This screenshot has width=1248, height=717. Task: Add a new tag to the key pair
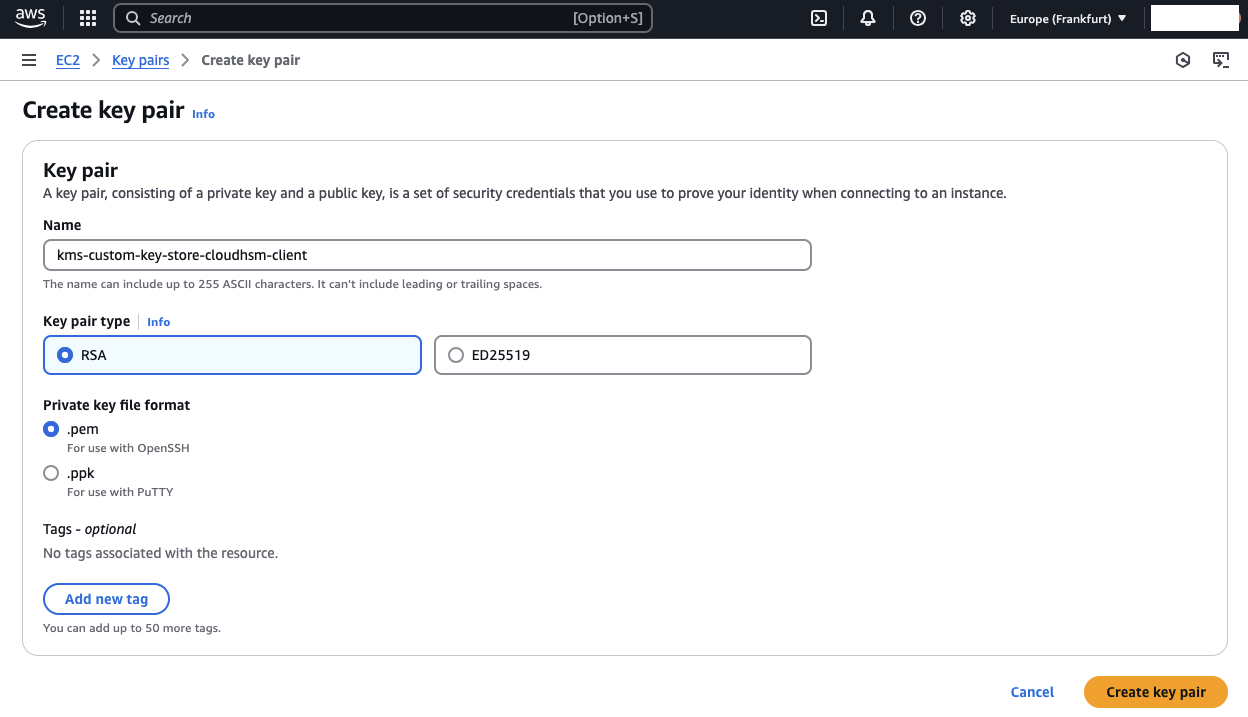pyautogui.click(x=106, y=598)
